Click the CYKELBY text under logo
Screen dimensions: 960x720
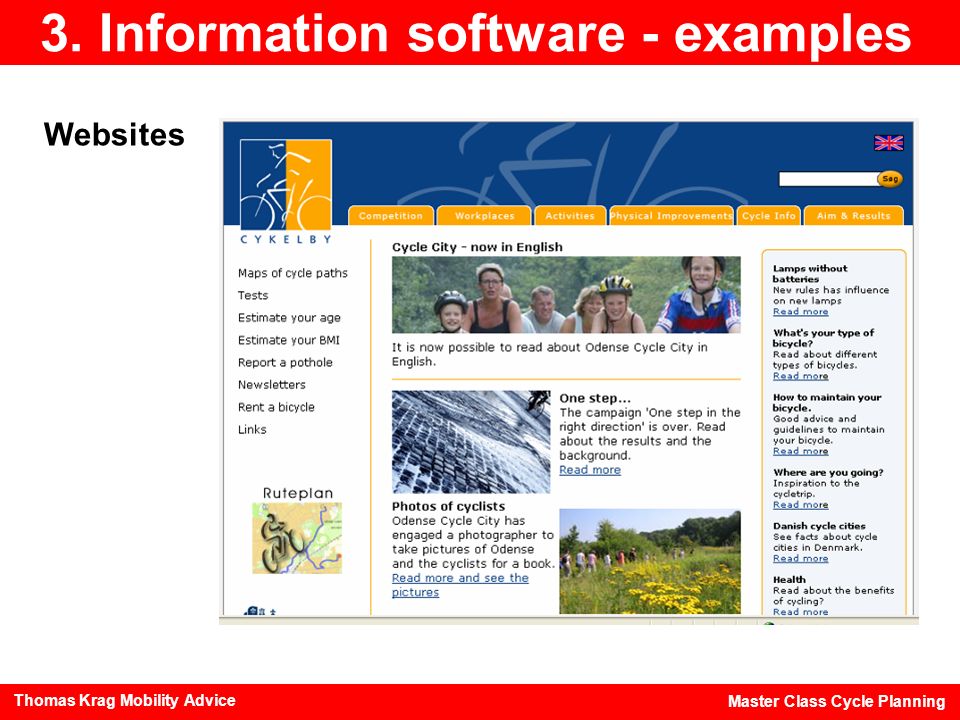click(285, 239)
